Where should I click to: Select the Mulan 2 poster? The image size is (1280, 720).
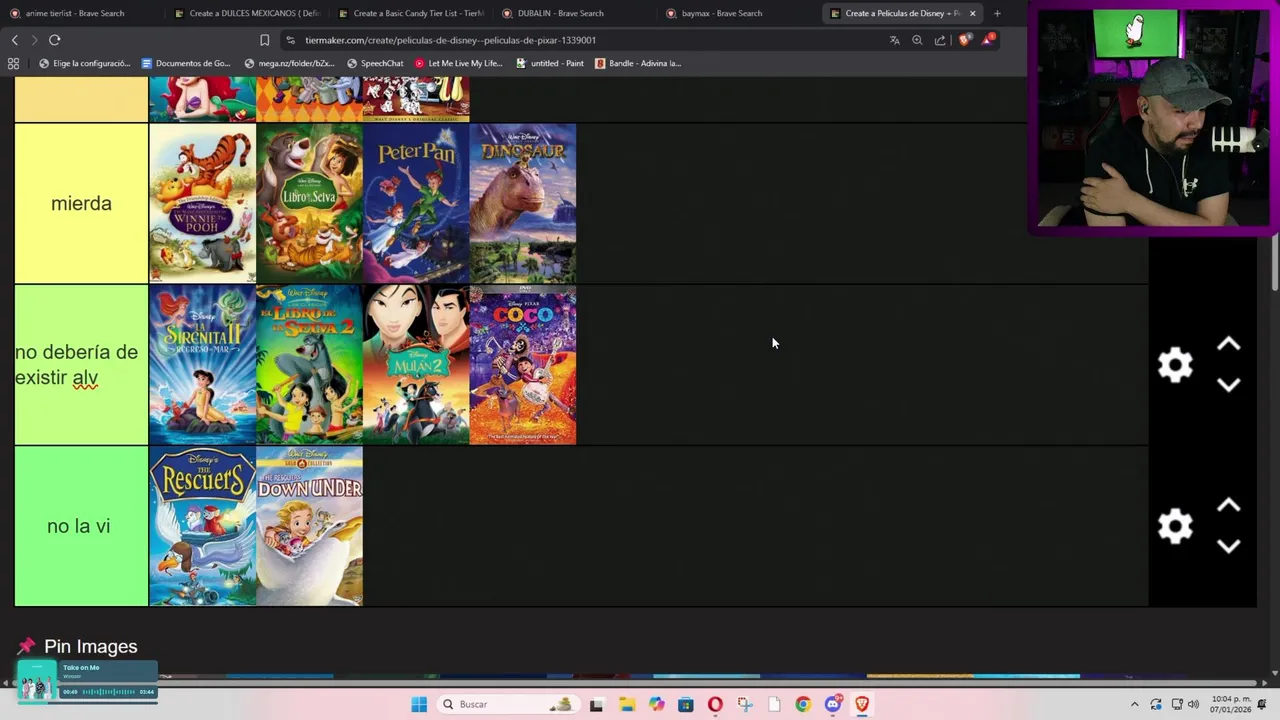click(416, 365)
